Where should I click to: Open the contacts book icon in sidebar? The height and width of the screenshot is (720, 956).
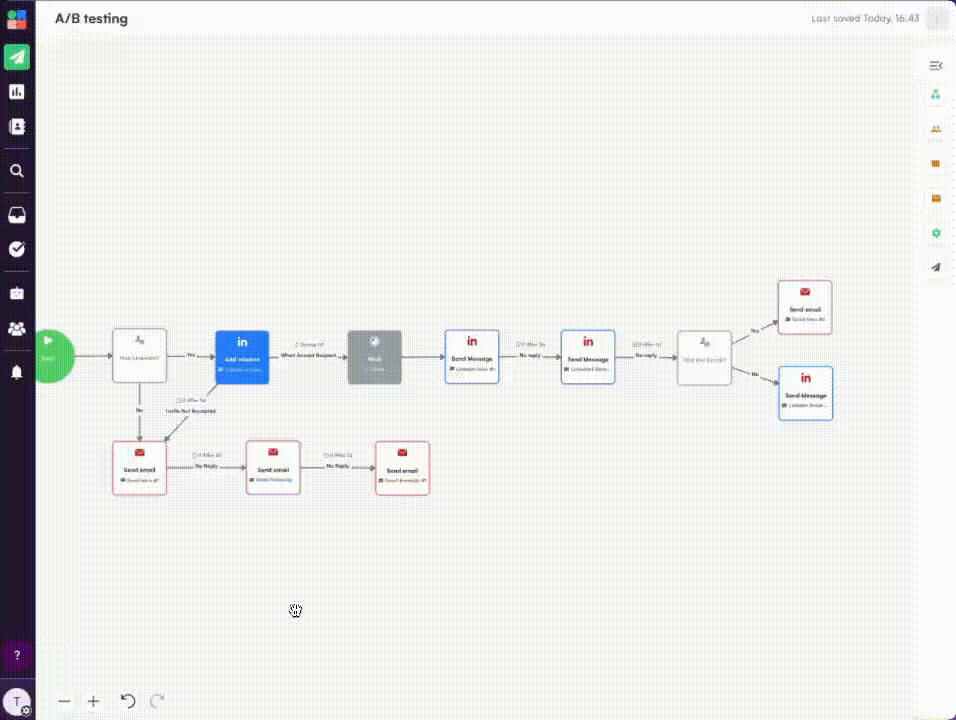(17, 127)
